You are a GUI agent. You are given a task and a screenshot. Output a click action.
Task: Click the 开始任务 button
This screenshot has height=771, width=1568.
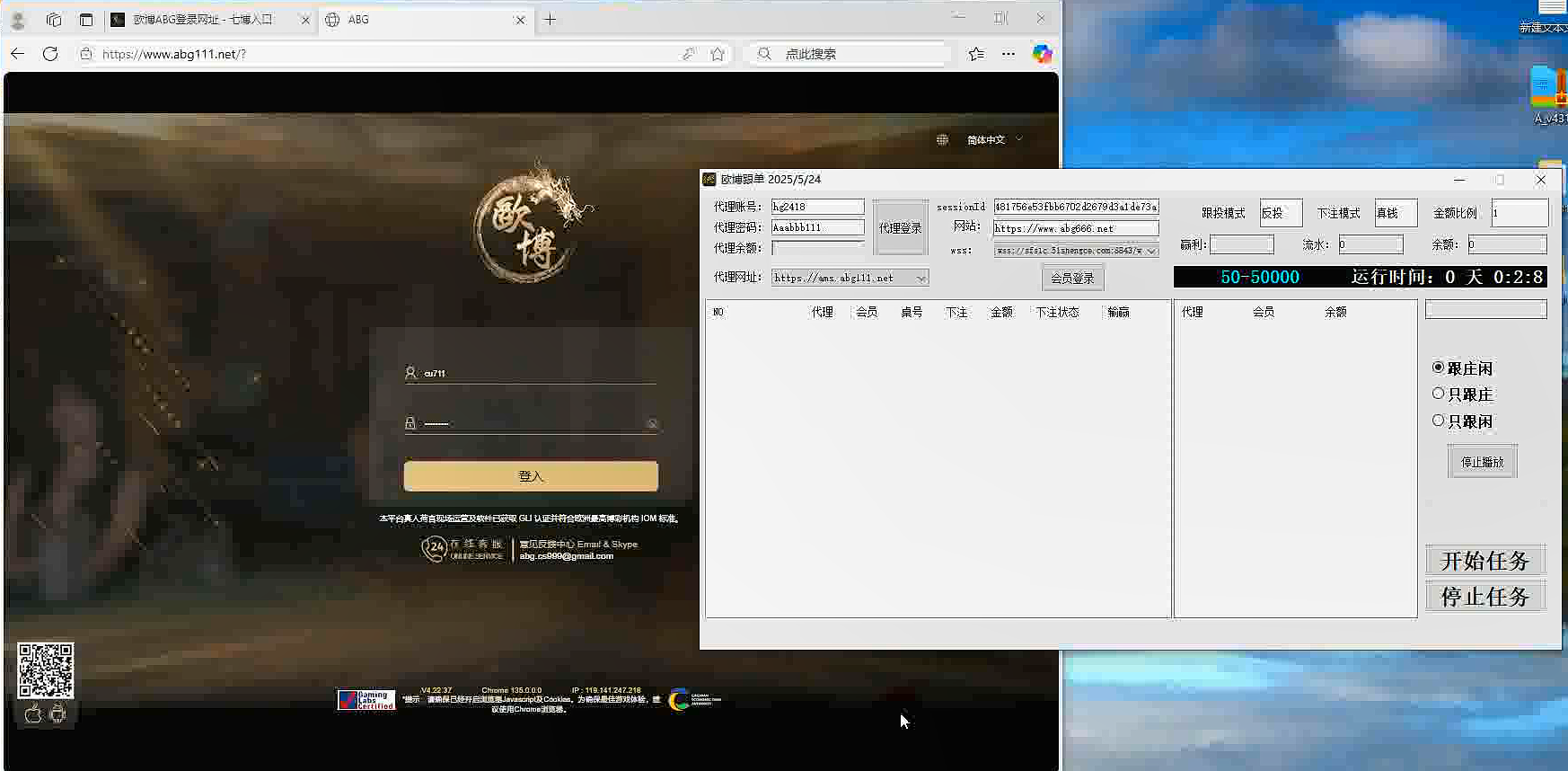point(1484,561)
